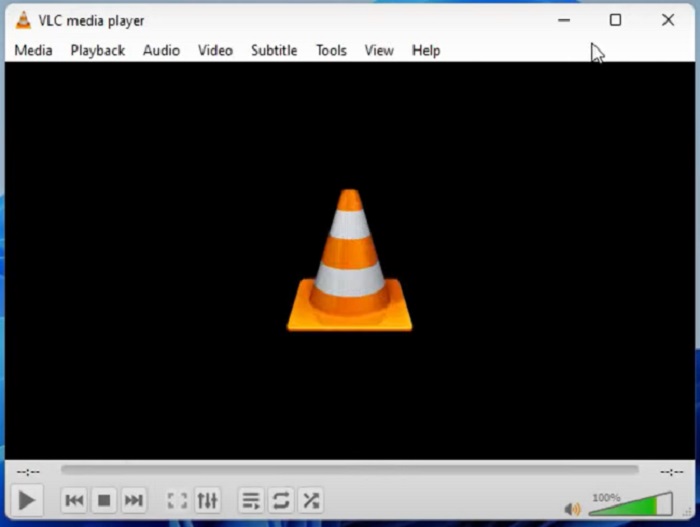This screenshot has height=527, width=700.
Task: Skip to next media track
Action: click(133, 500)
